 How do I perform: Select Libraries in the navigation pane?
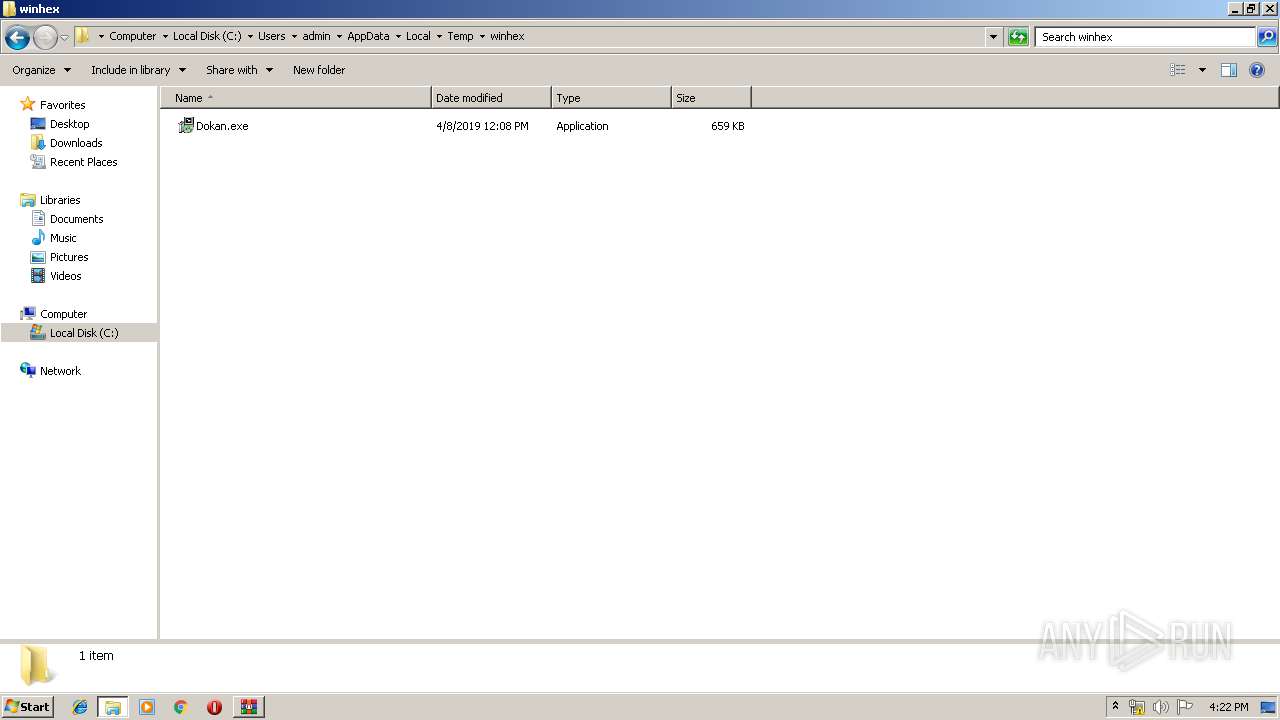(60, 200)
